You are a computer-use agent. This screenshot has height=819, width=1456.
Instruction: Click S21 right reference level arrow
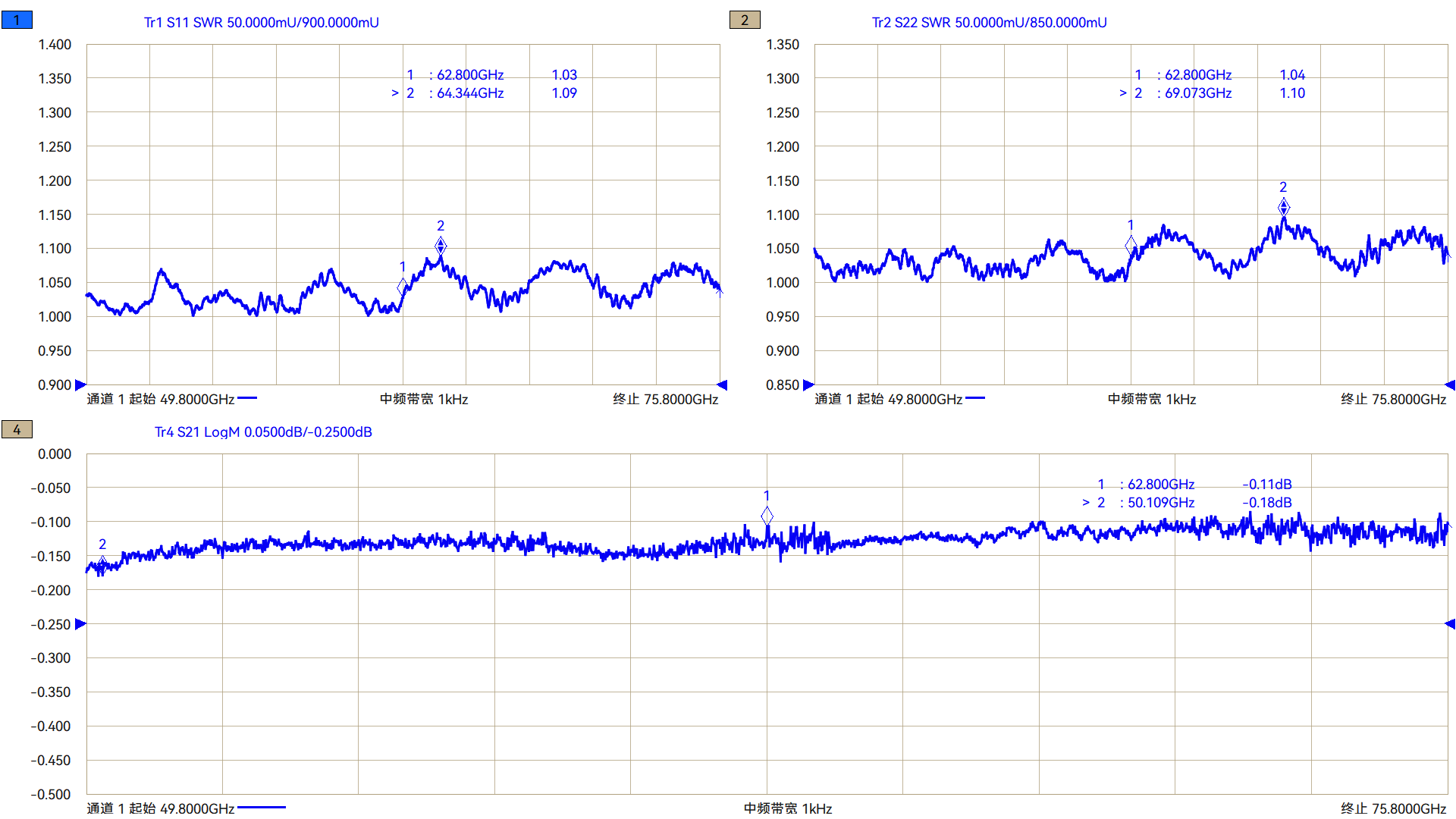click(x=1450, y=624)
